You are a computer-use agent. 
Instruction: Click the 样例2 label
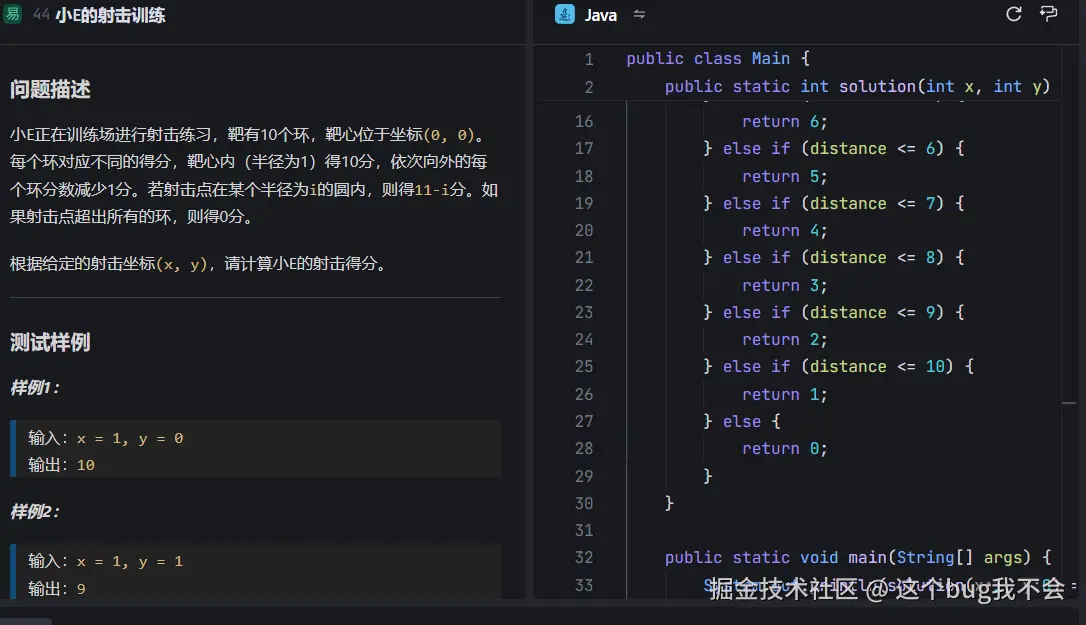(35, 512)
